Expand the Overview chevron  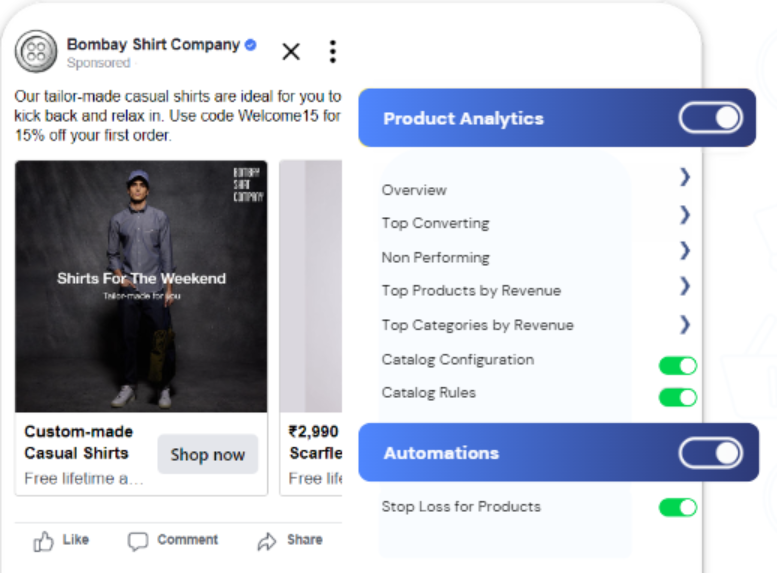tap(685, 177)
